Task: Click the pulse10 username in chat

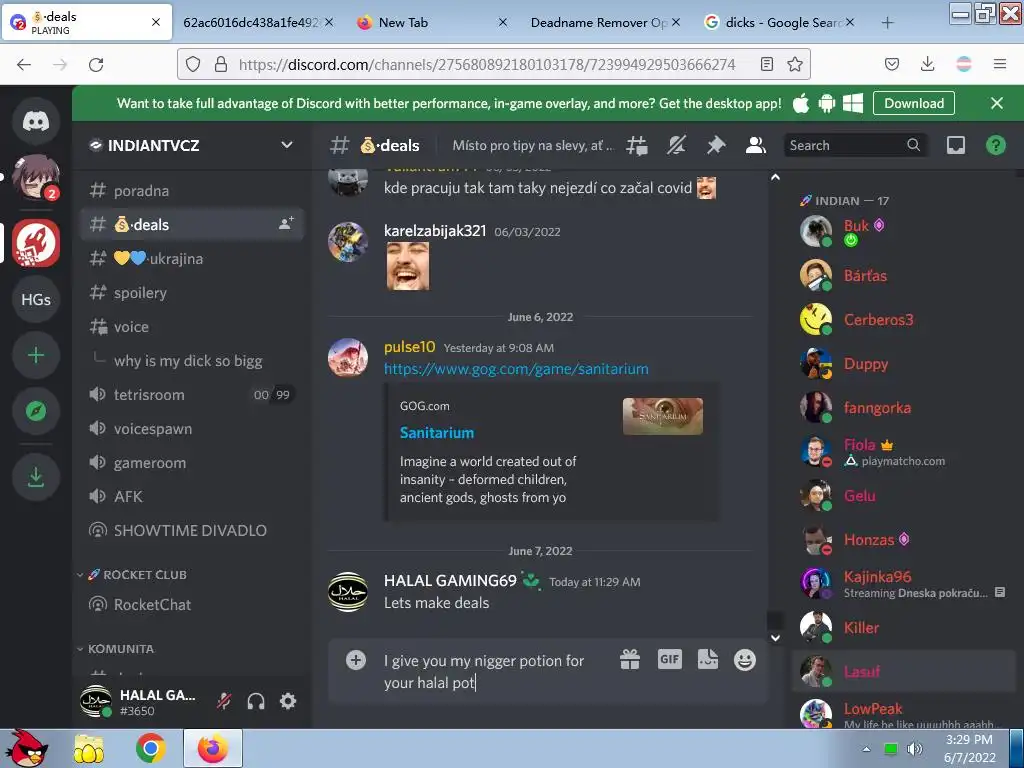Action: (409, 347)
